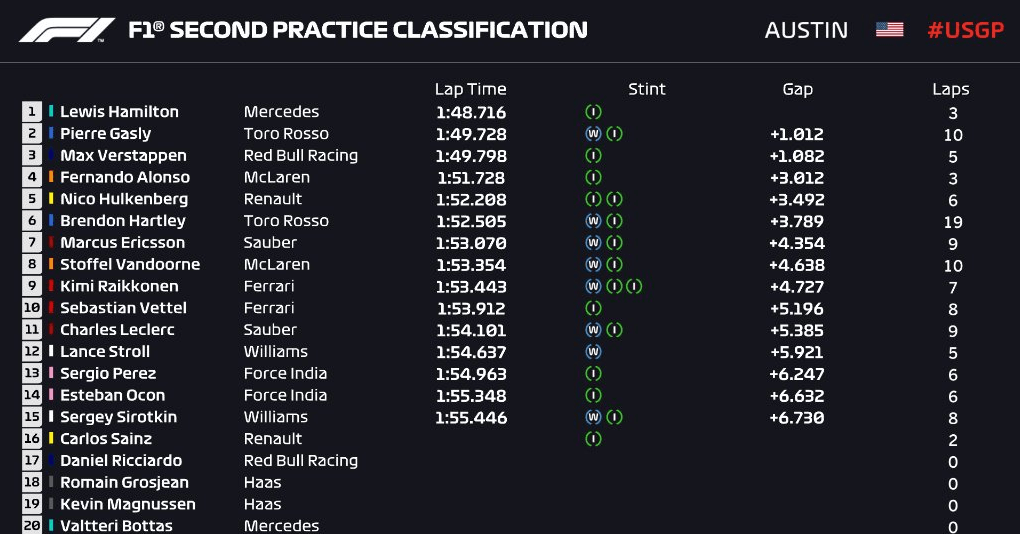This screenshot has width=1020, height=534.
Task: Click Hamilton's intermediate tyre stint icon
Action: pyautogui.click(x=593, y=112)
